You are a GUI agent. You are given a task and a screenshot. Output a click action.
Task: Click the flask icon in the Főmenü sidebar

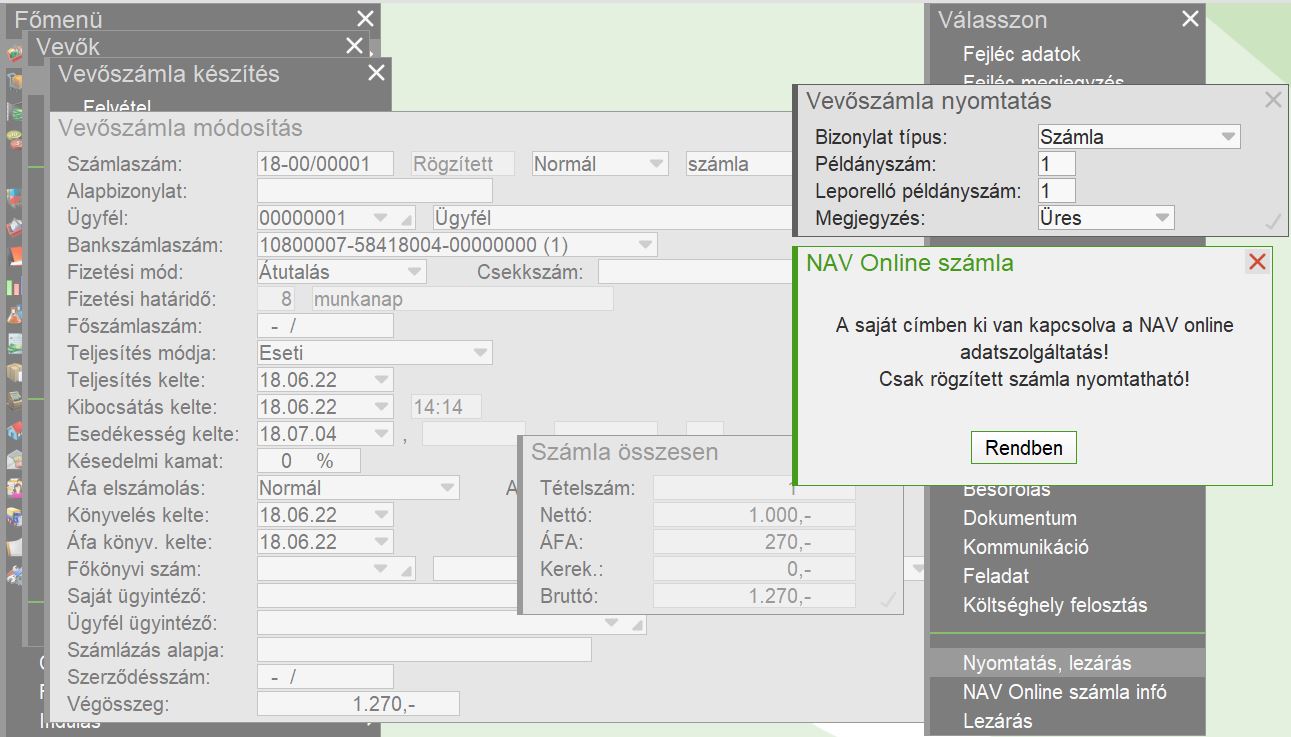15,315
